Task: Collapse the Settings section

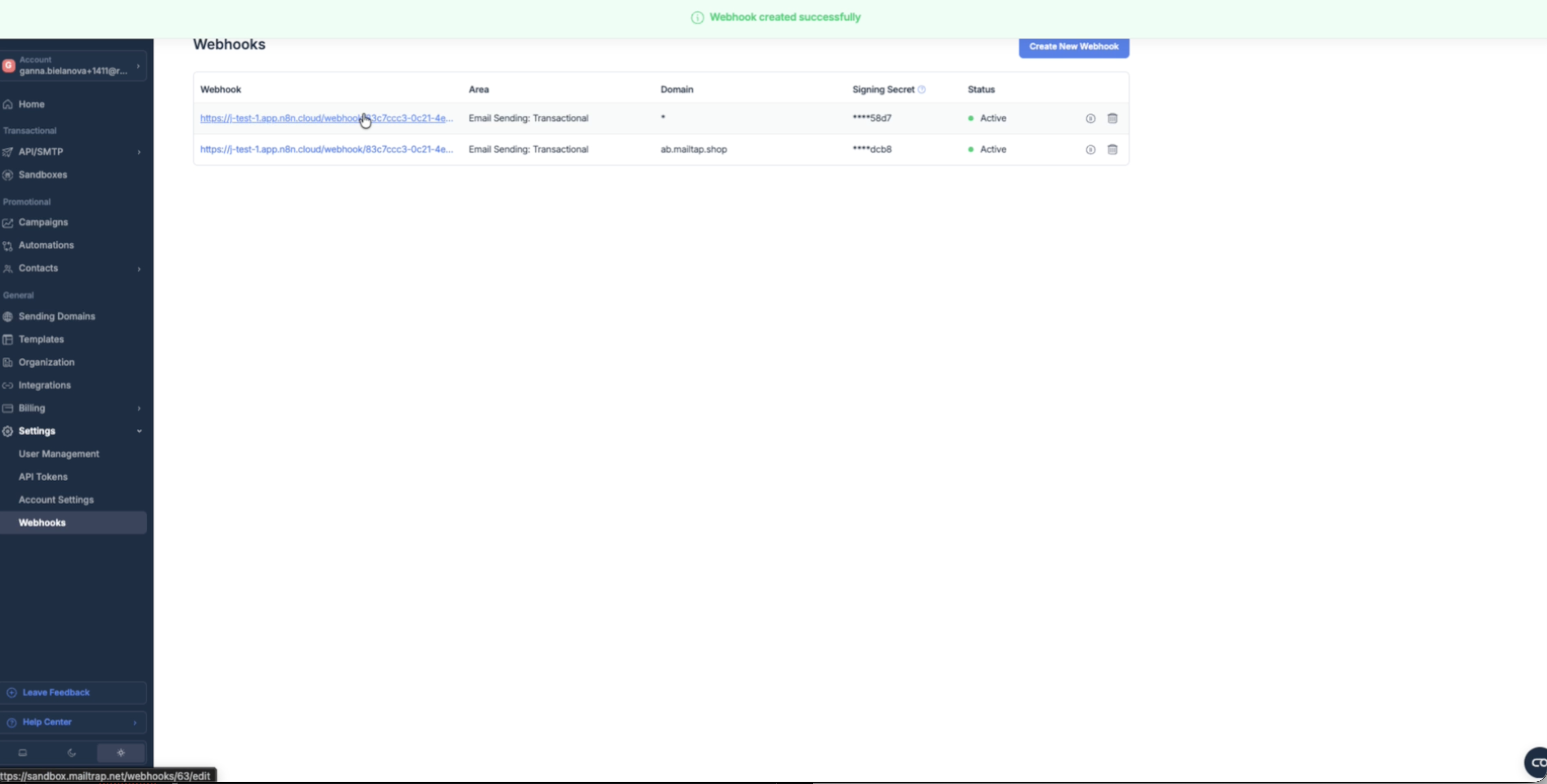Action: 139,431
